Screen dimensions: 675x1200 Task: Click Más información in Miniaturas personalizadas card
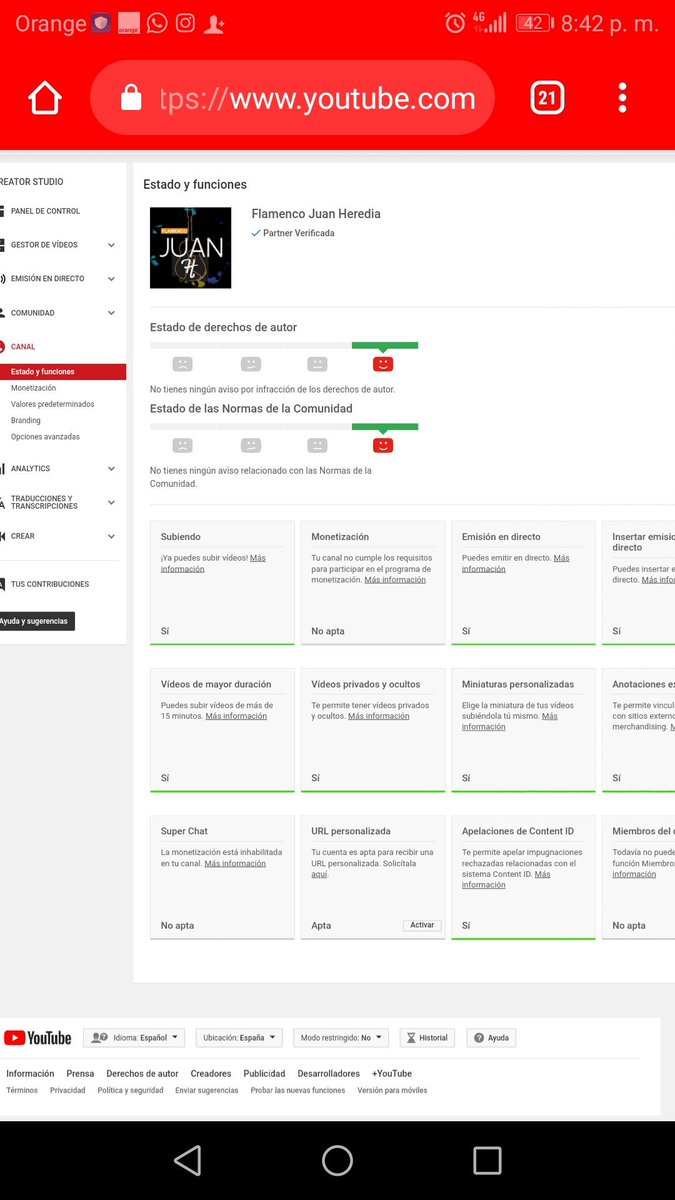tap(510, 721)
